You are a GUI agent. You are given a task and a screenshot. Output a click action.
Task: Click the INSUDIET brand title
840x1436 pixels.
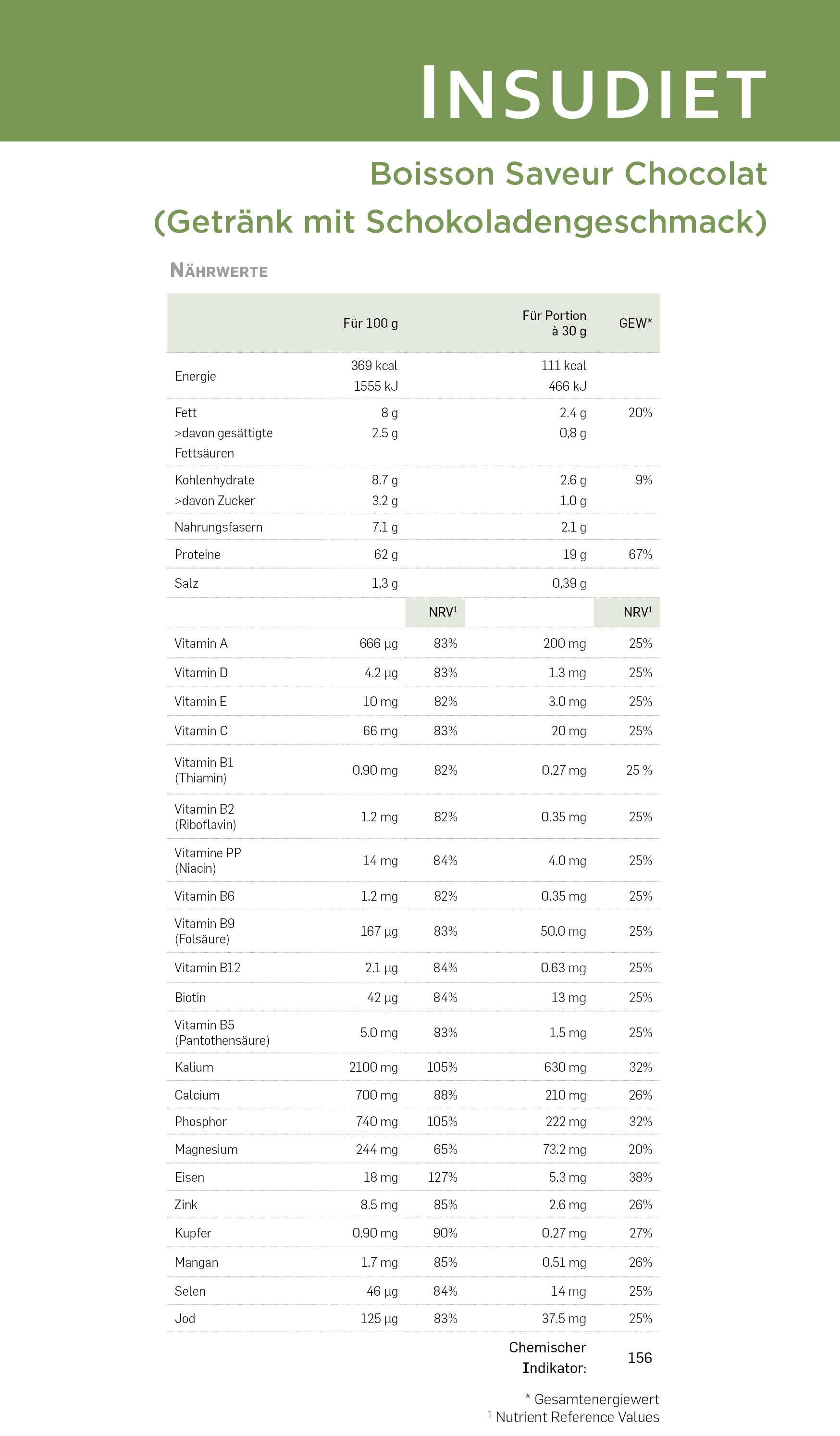(x=594, y=93)
